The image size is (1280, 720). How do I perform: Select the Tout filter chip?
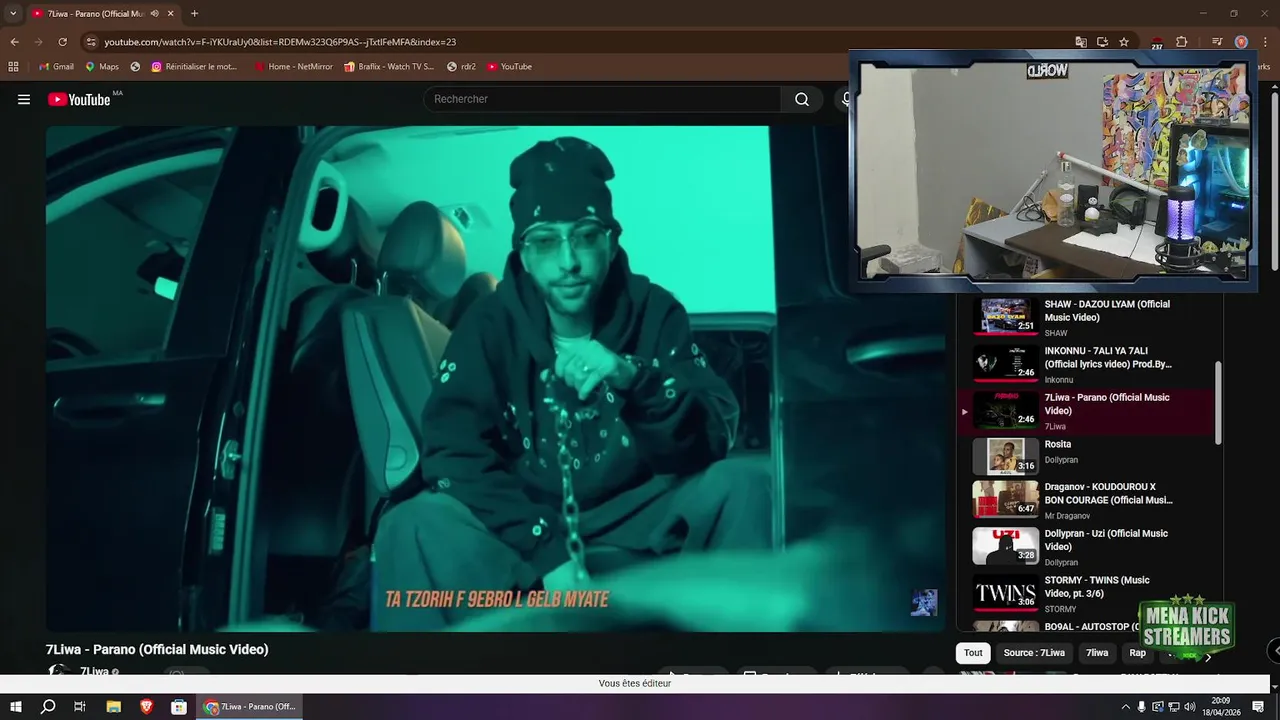coord(973,653)
